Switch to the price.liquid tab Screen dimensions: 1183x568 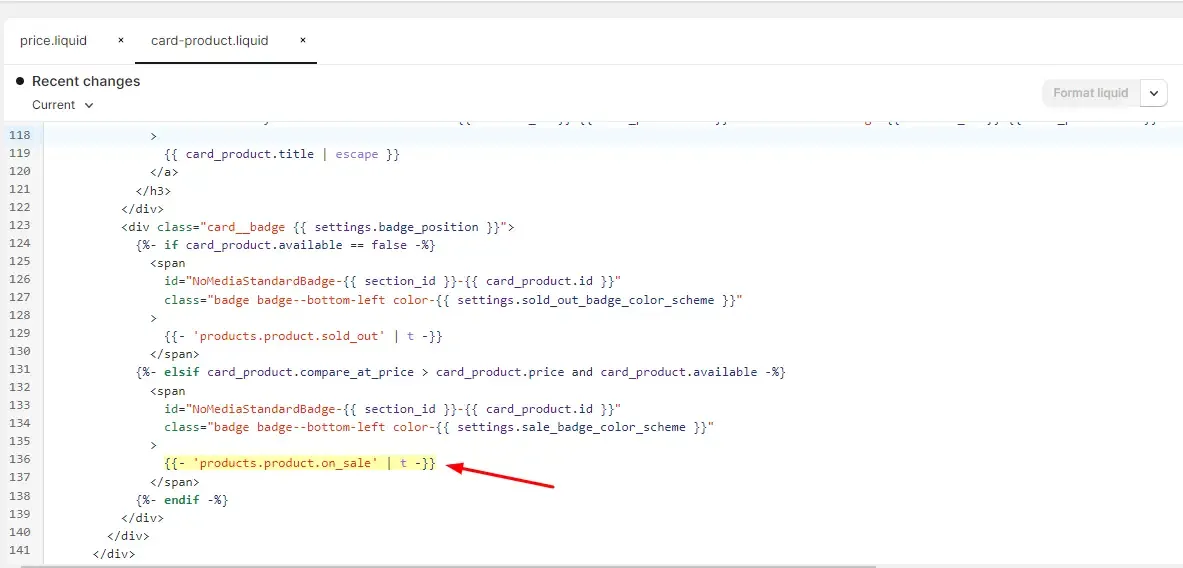pos(54,41)
